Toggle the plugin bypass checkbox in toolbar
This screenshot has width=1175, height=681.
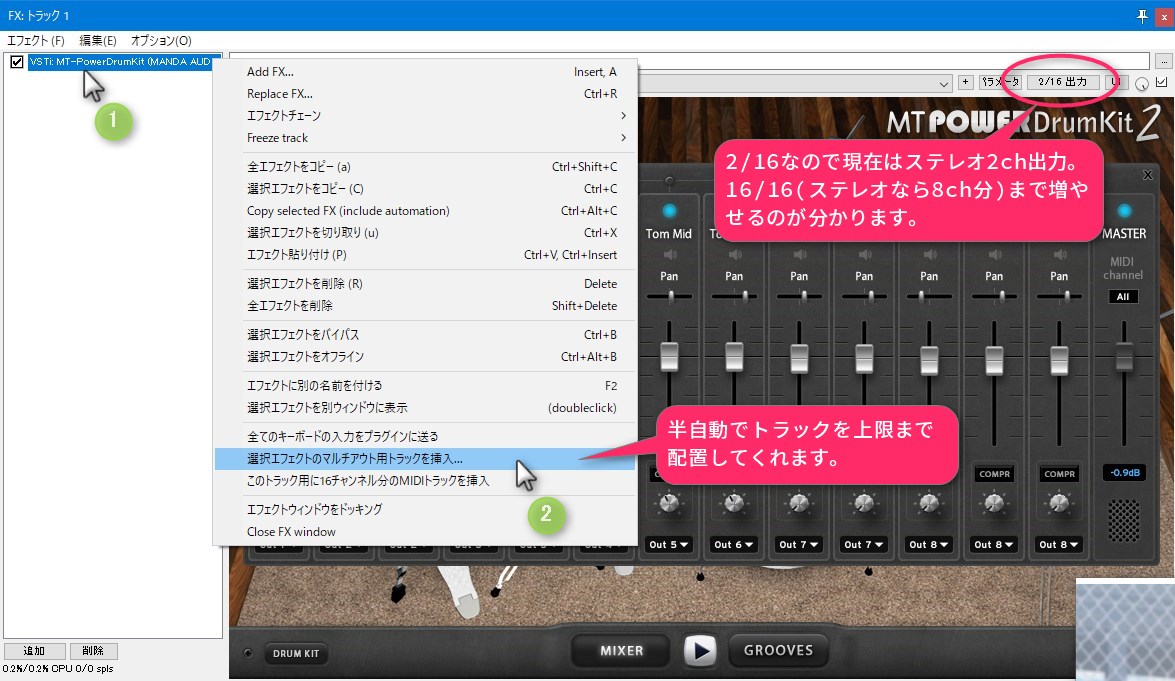click(1162, 82)
